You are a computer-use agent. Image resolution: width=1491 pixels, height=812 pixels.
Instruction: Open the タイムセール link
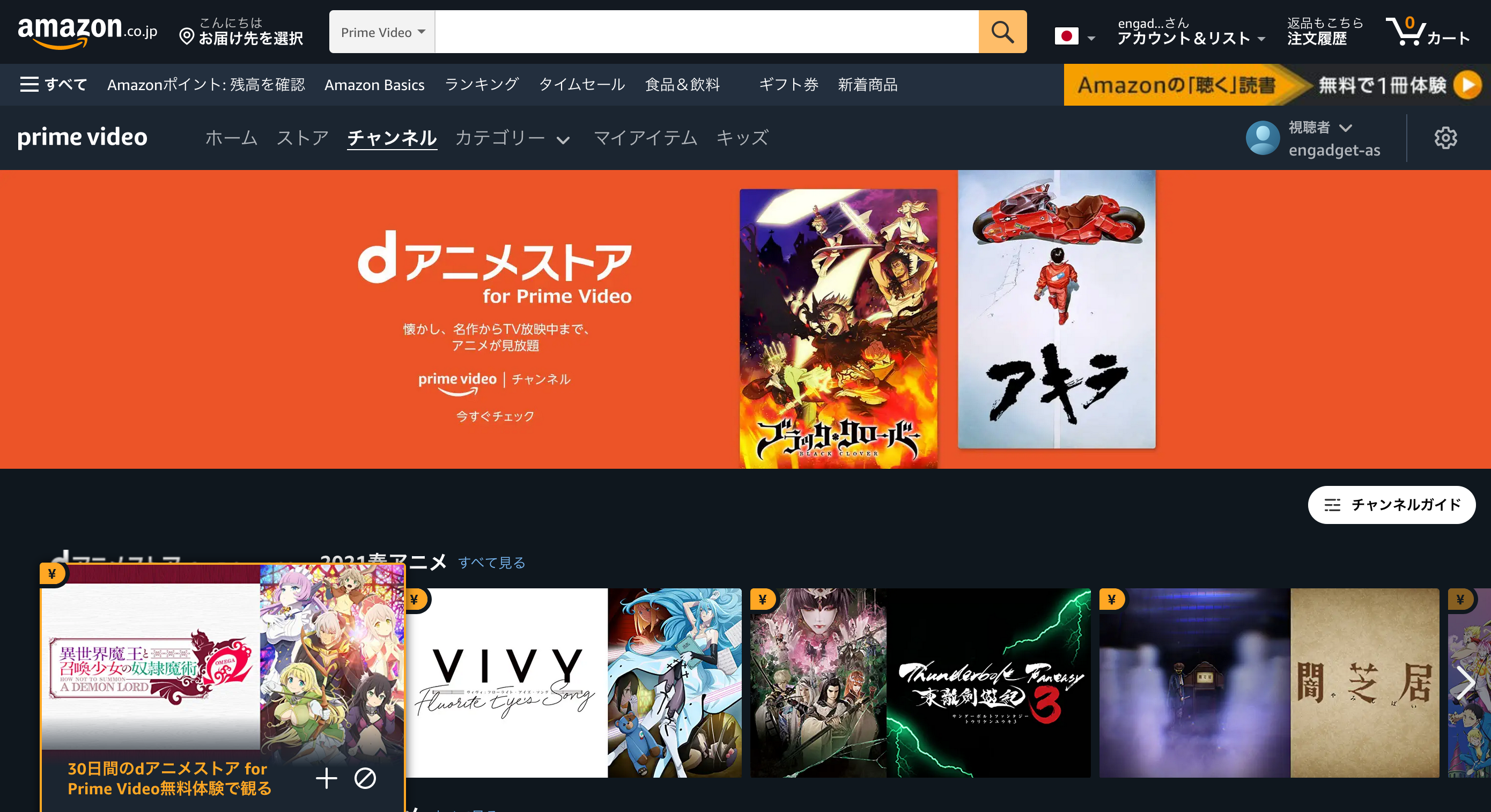[x=582, y=85]
